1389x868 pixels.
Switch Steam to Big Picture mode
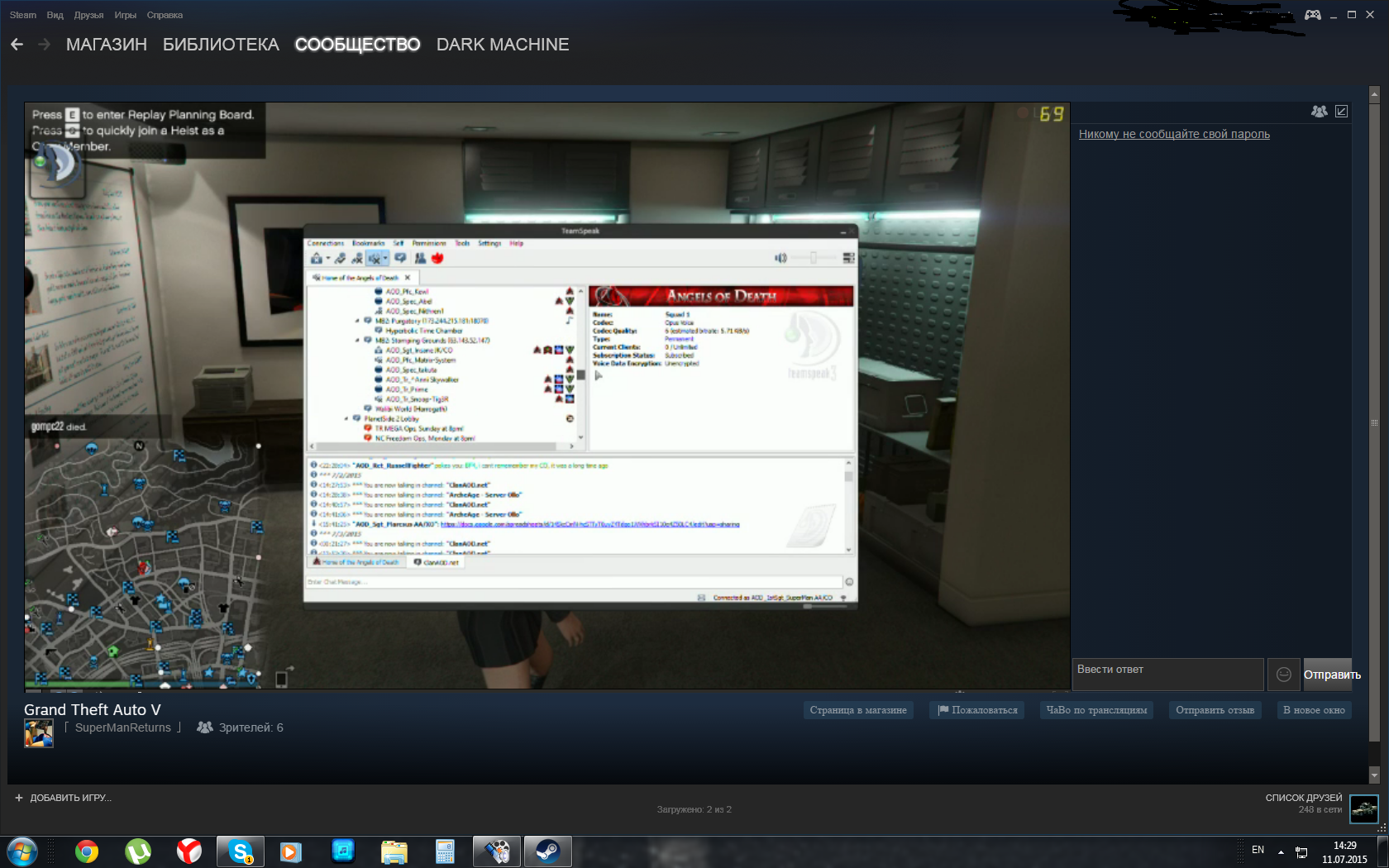pyautogui.click(x=1313, y=15)
